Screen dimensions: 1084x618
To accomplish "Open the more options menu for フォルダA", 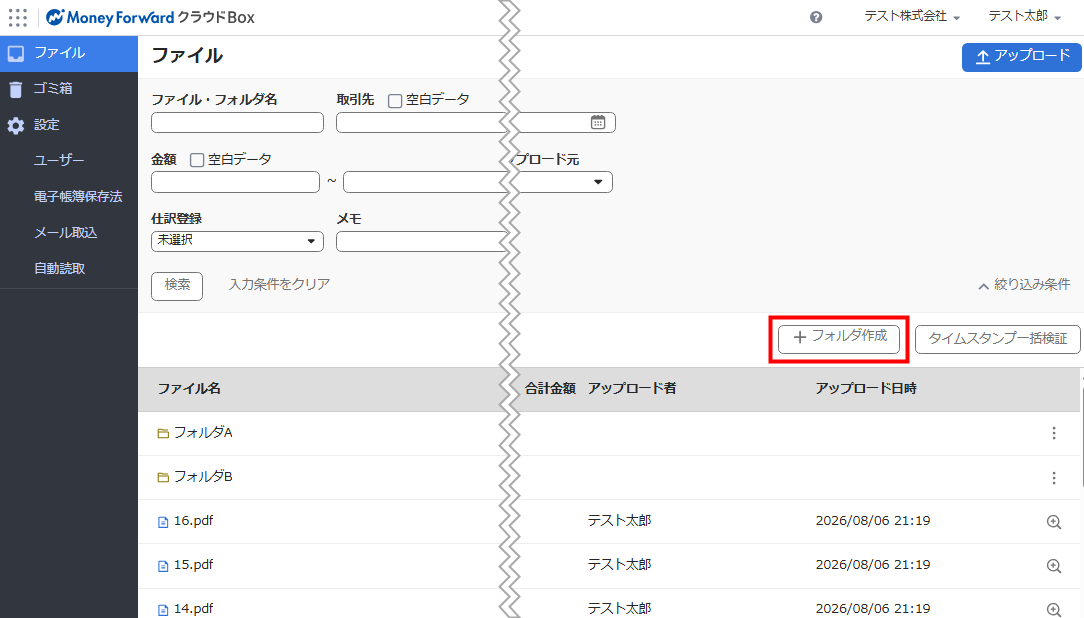I will point(1054,433).
